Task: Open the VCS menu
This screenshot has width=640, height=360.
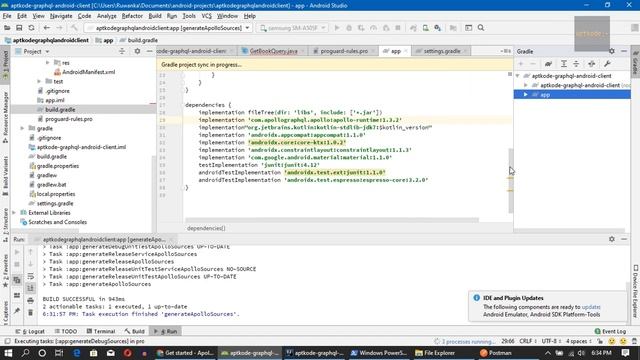Action: 207,16
